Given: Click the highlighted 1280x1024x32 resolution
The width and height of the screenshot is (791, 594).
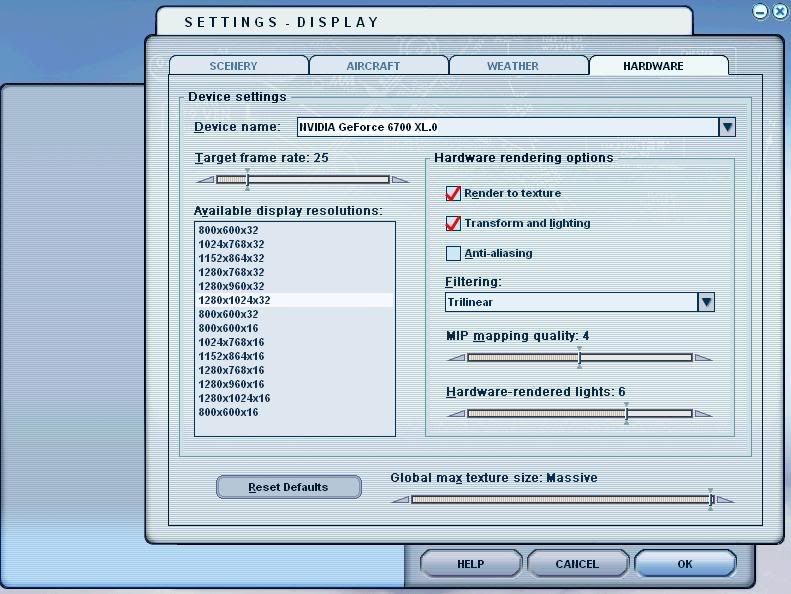Looking at the screenshot, I should pos(295,300).
